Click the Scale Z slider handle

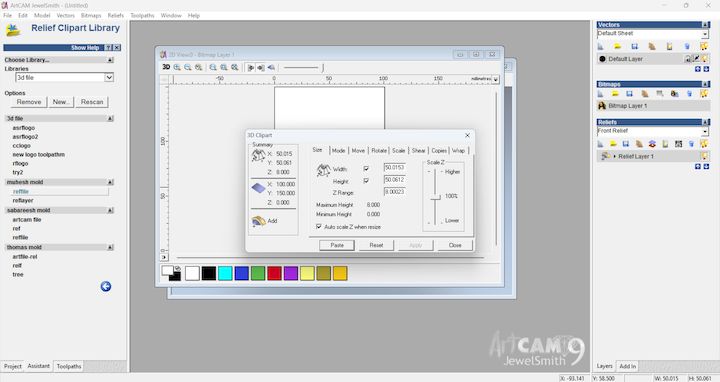[x=435, y=197]
